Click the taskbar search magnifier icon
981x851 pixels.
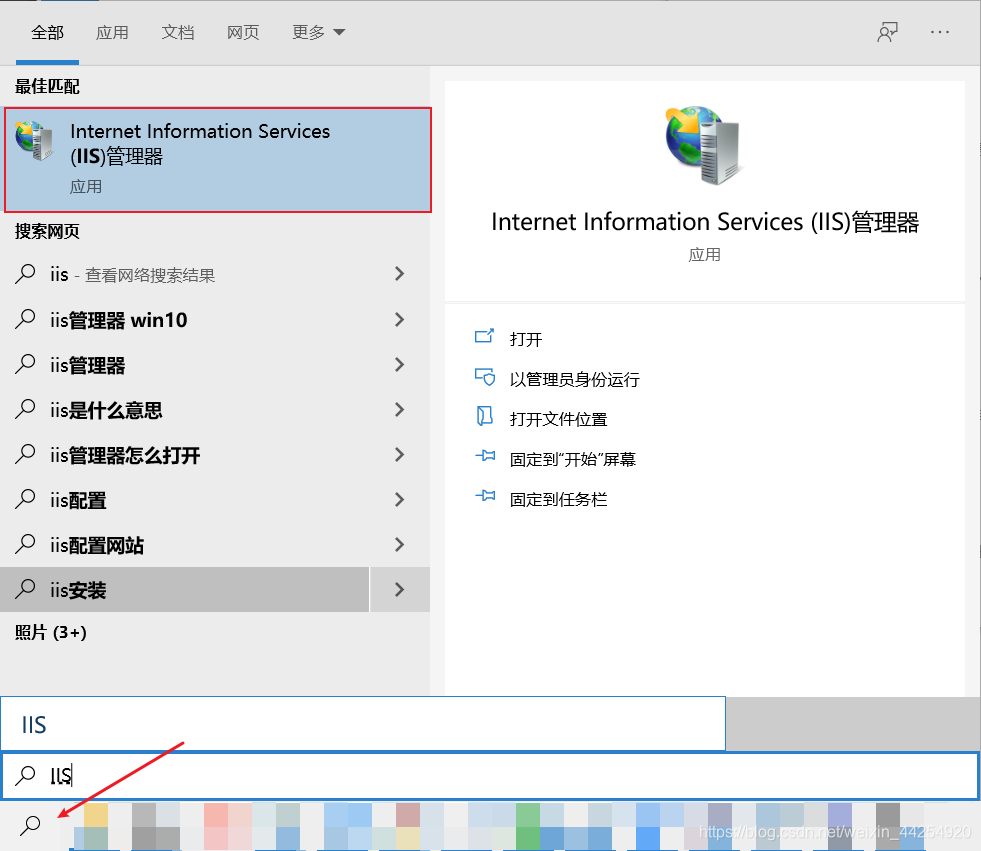tap(30, 825)
